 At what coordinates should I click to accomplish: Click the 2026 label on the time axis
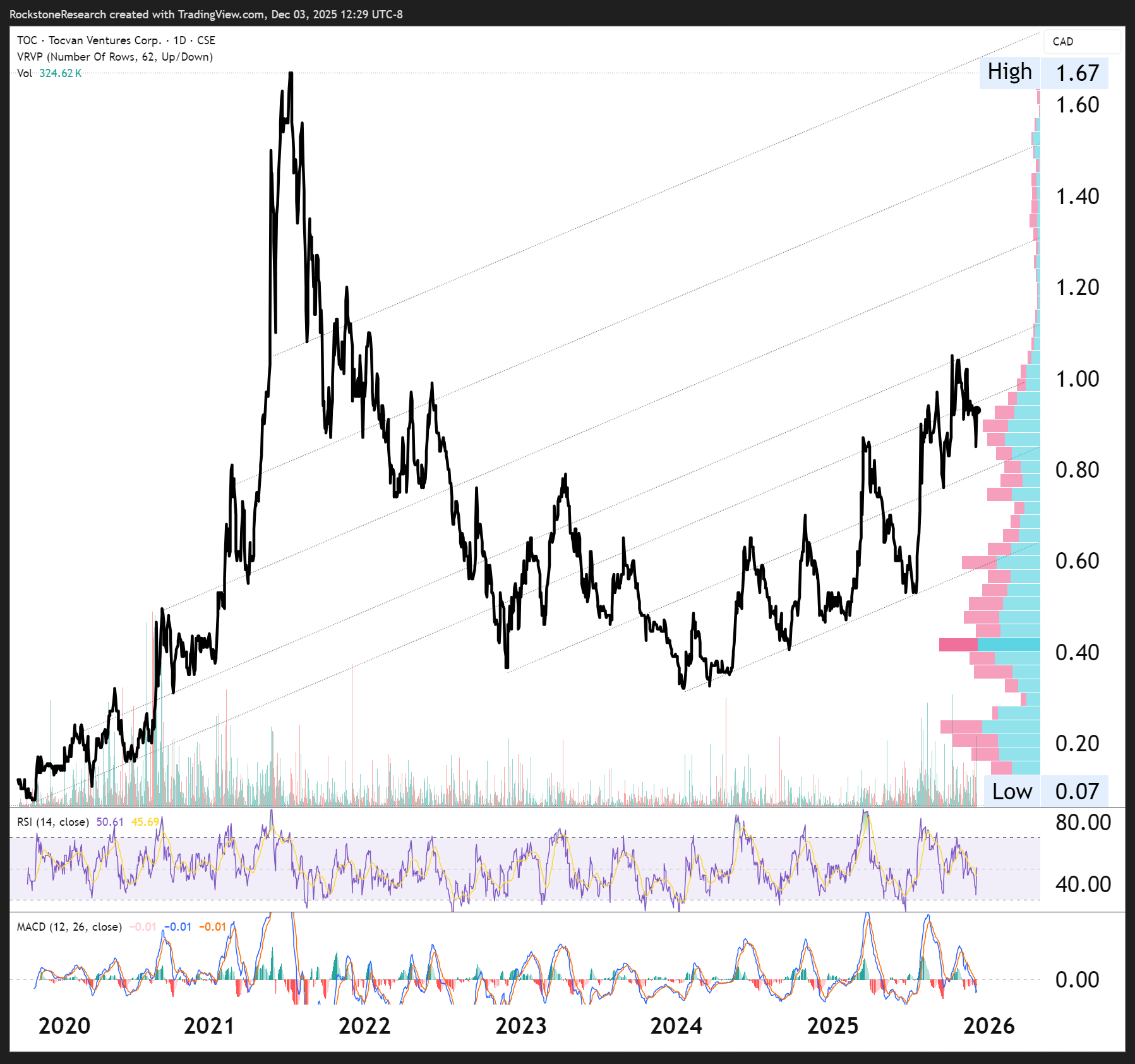(x=988, y=1025)
